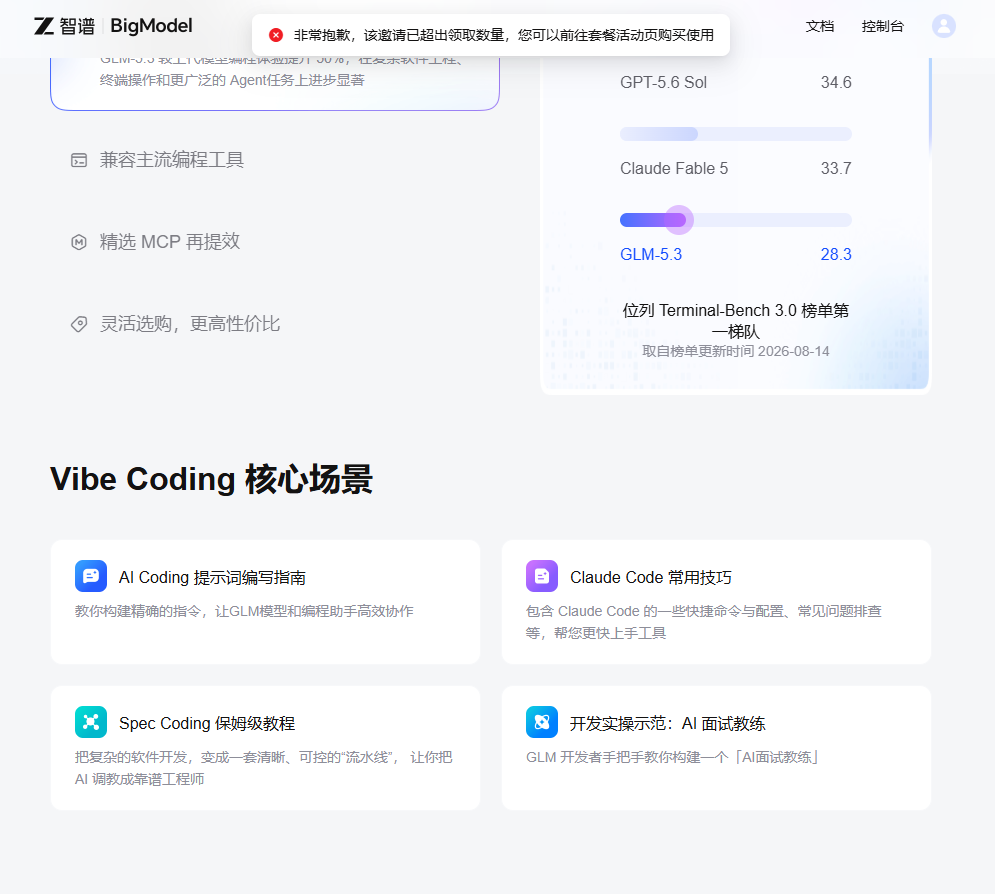Click the blue AI Coding guide icon
995x894 pixels.
click(91, 576)
